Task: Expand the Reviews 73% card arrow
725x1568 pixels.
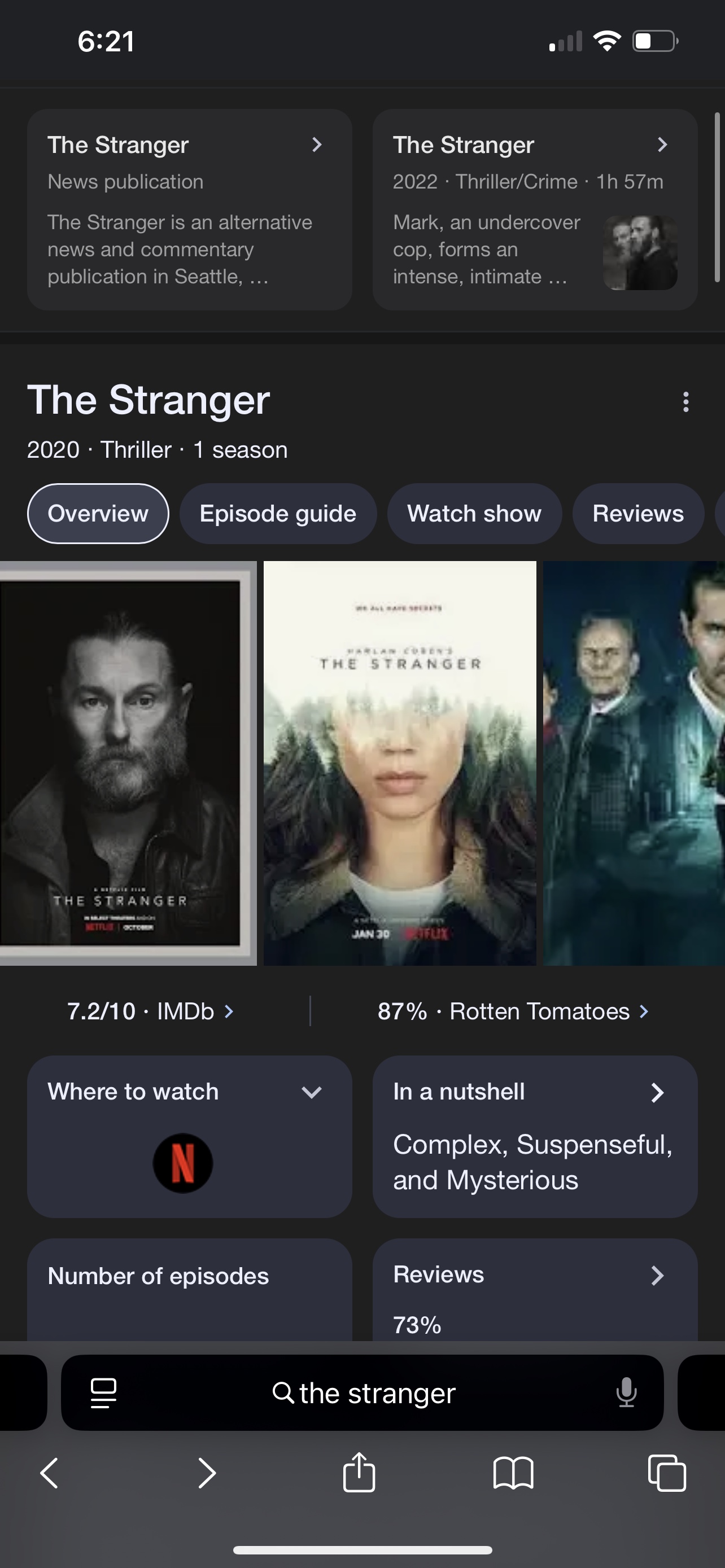Action: (x=657, y=1275)
